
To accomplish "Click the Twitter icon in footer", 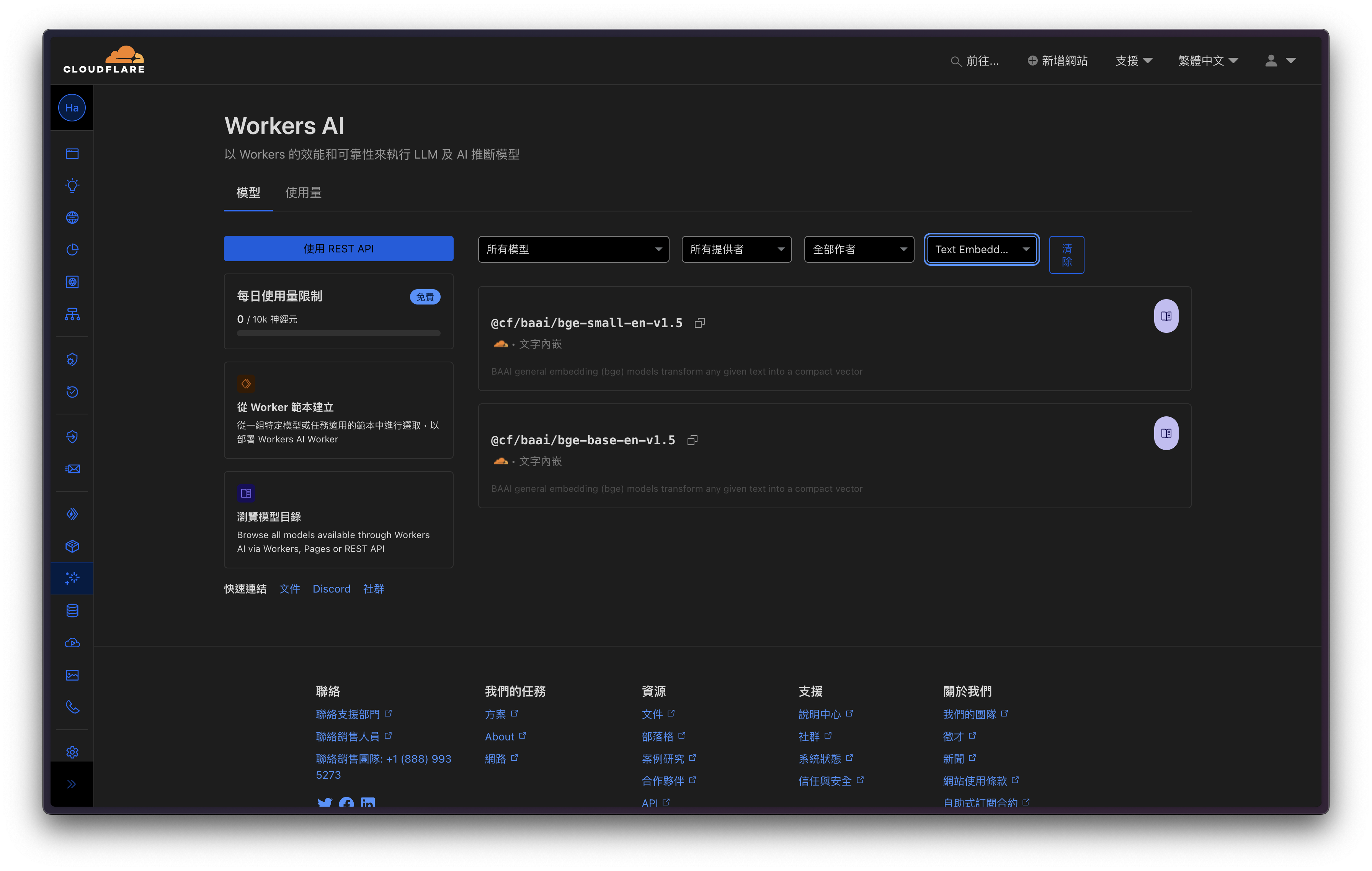I will (x=325, y=802).
